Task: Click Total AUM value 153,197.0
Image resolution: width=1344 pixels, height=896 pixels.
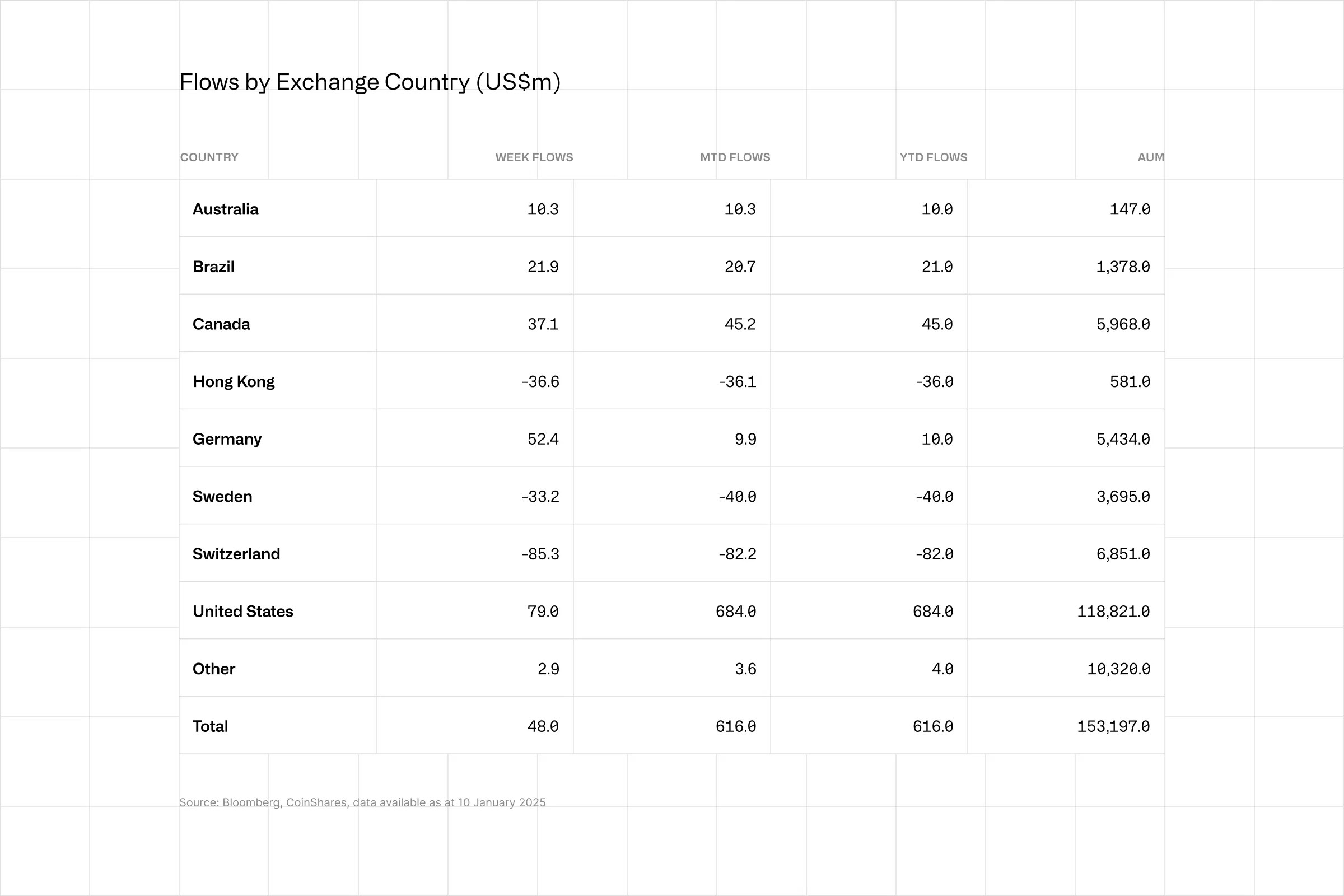Action: pos(1113,726)
